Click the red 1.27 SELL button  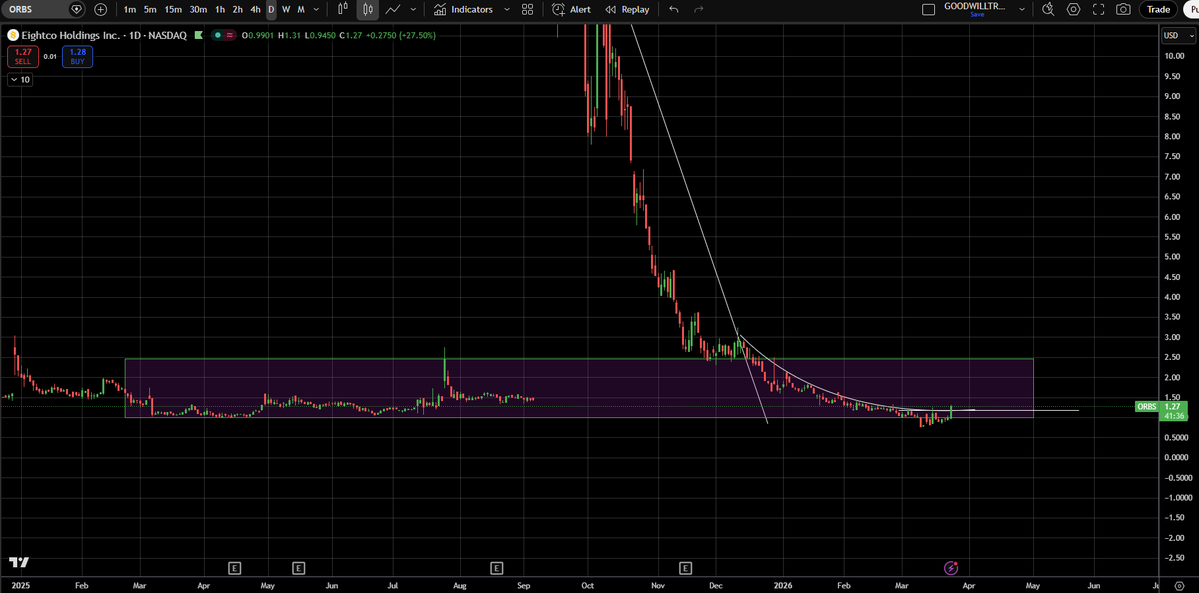tap(21, 57)
